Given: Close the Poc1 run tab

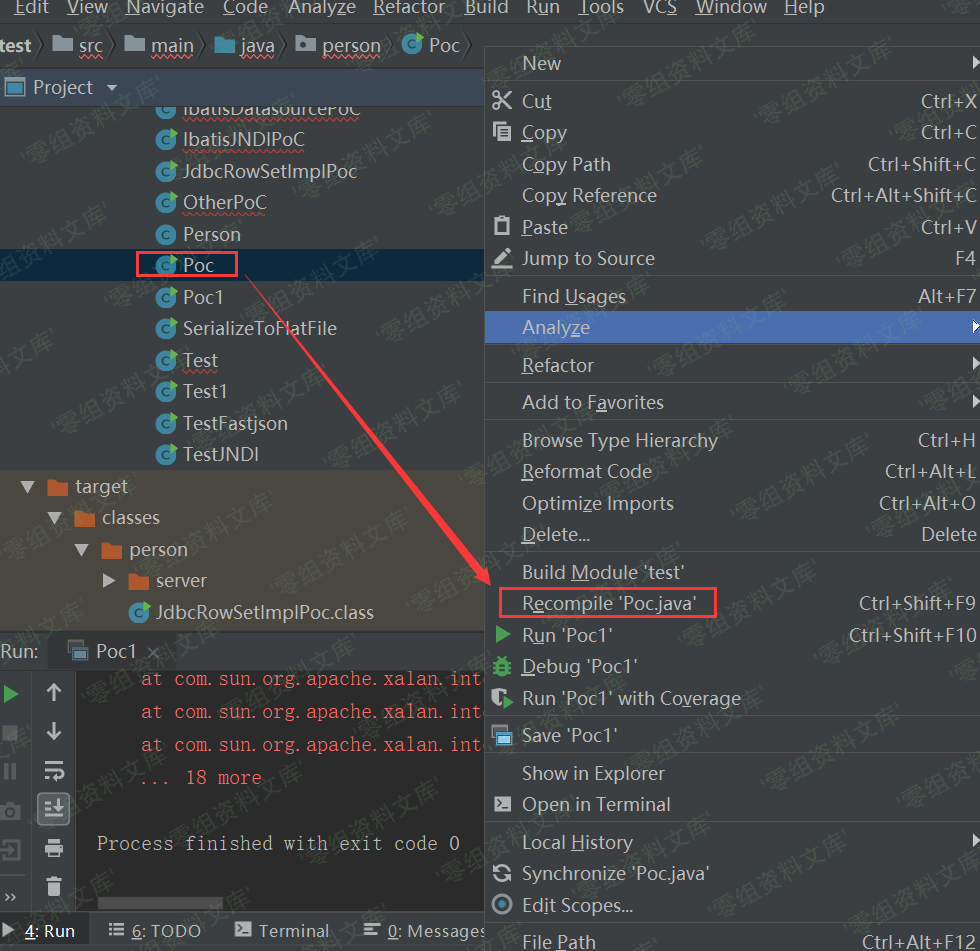Looking at the screenshot, I should tap(153, 652).
